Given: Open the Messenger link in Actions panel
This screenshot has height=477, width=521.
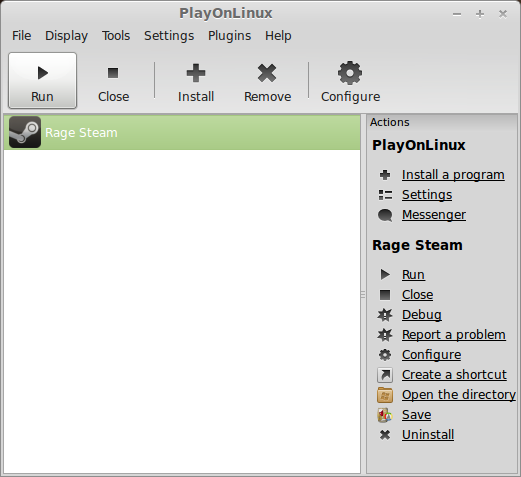Looking at the screenshot, I should 434,215.
